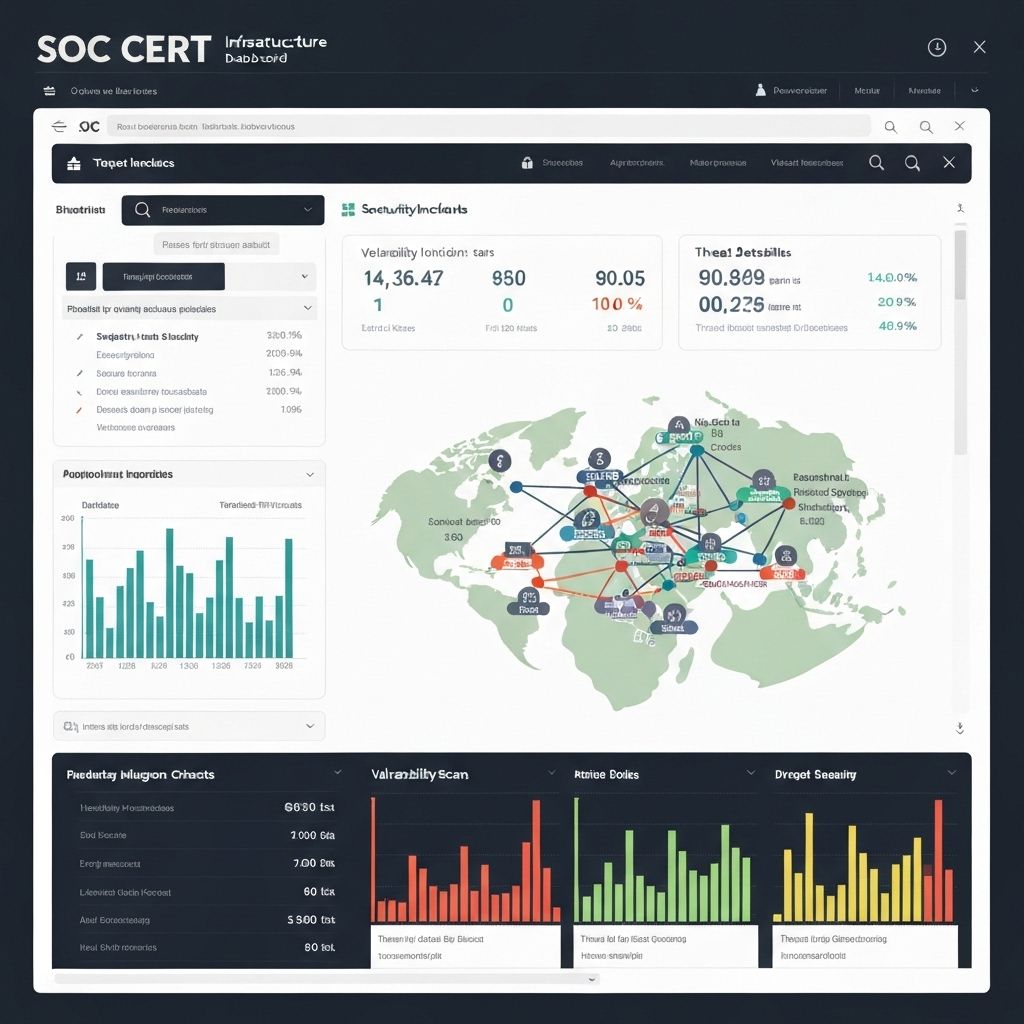Click the back arrow in the browser bar
Screen dimensions: 1024x1024
(59, 126)
